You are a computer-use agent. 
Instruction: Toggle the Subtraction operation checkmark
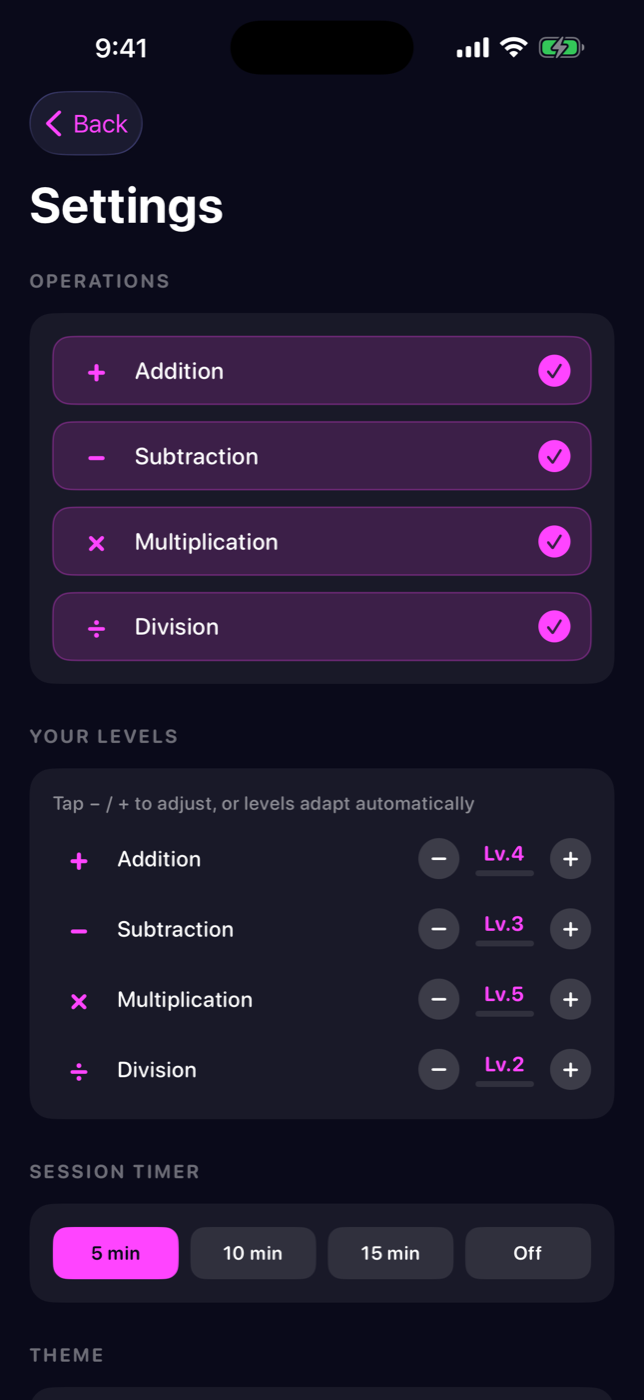pos(554,456)
